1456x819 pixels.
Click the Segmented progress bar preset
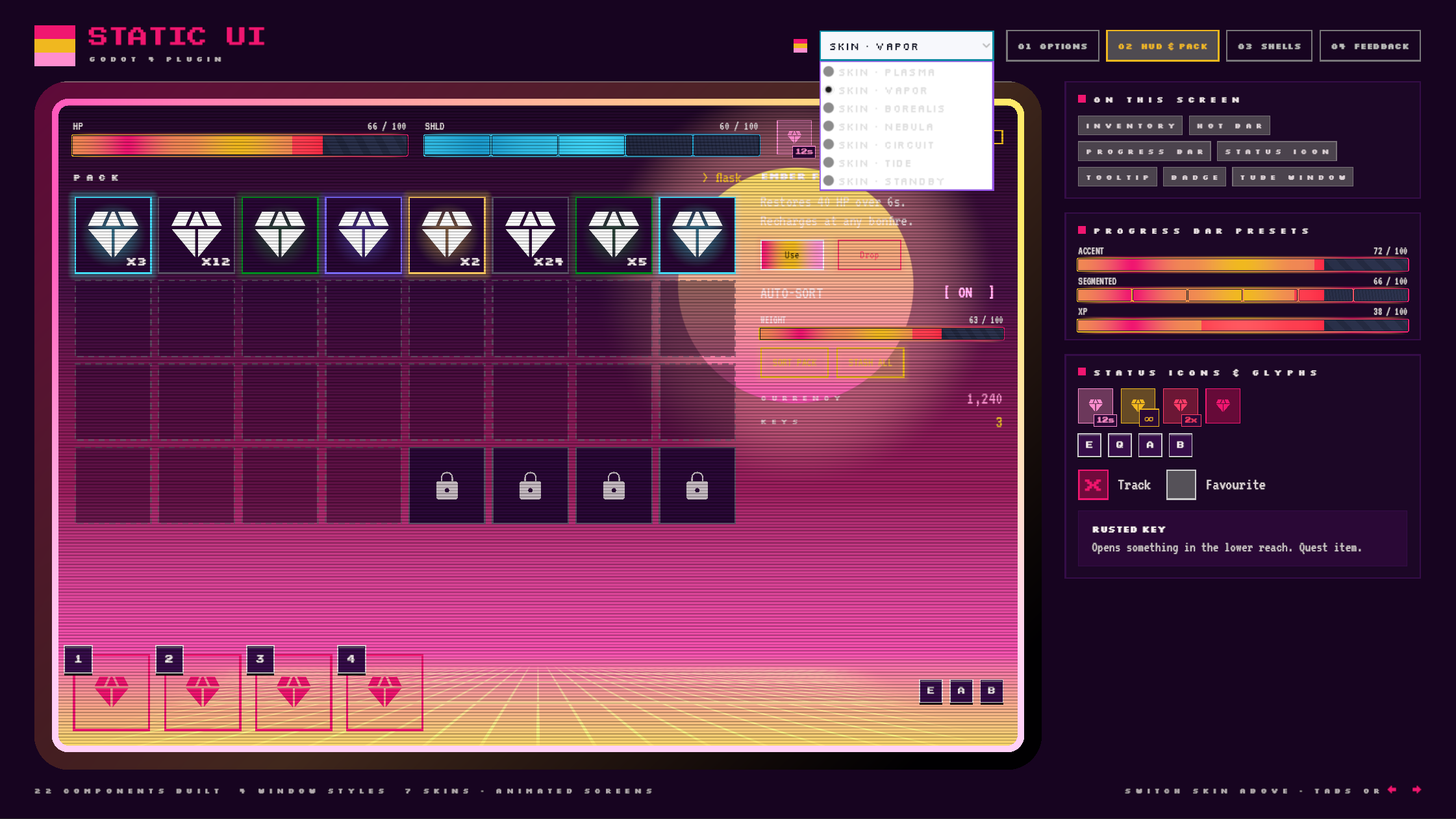(1242, 295)
